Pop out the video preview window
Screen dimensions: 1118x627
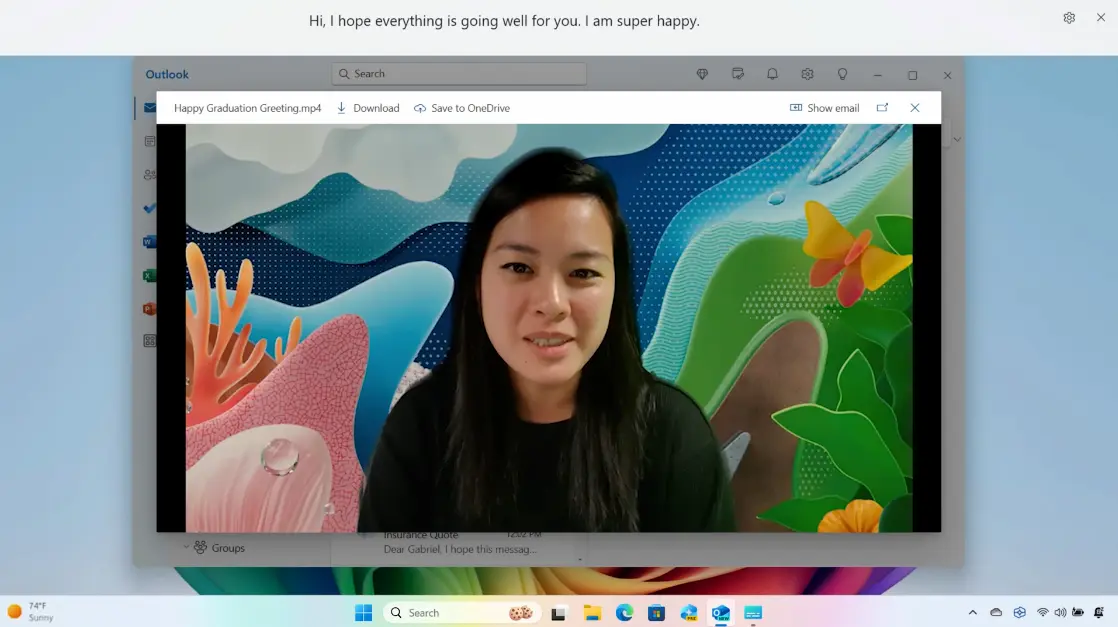(x=882, y=108)
